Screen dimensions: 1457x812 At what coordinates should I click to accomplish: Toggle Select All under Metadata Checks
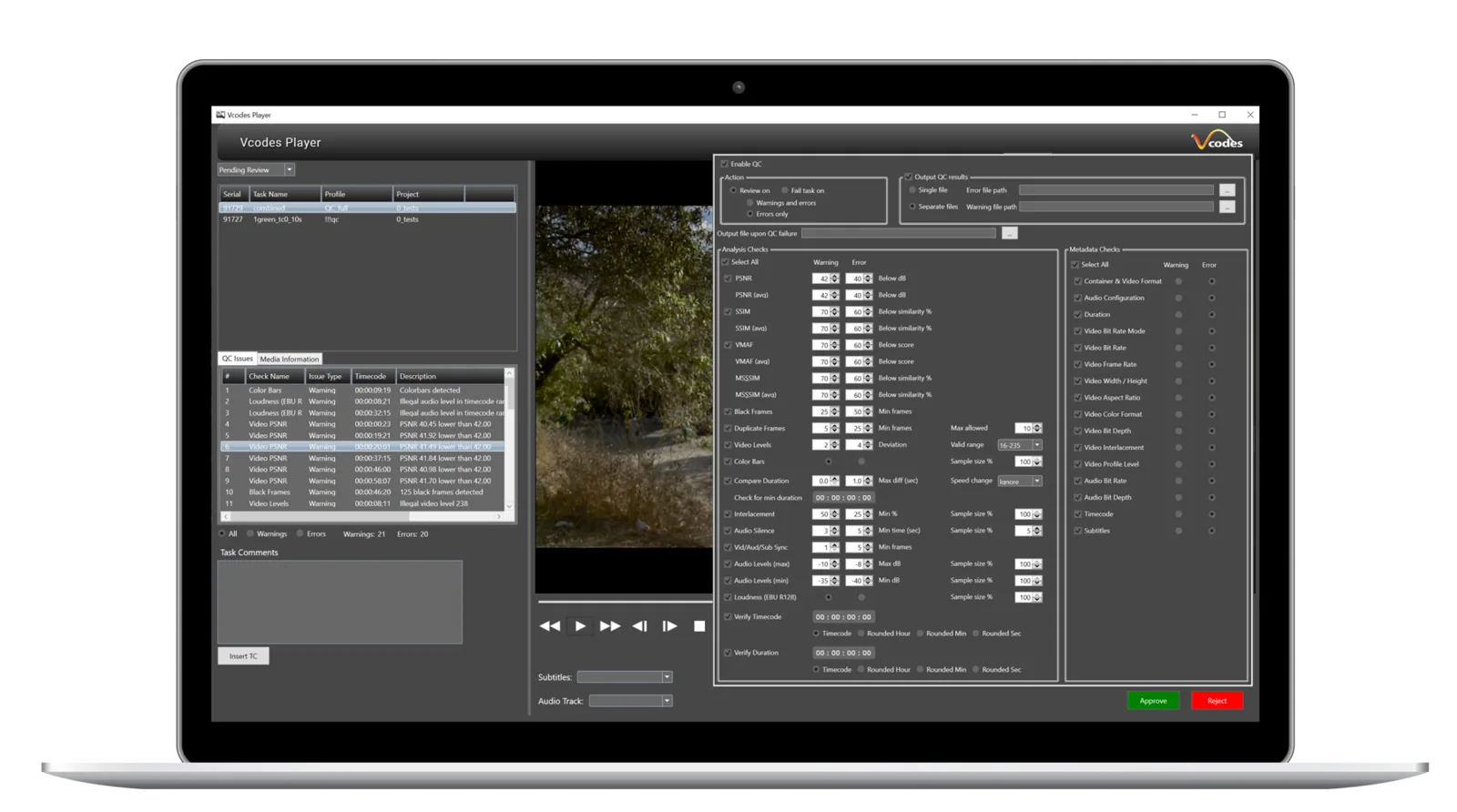(x=1075, y=265)
